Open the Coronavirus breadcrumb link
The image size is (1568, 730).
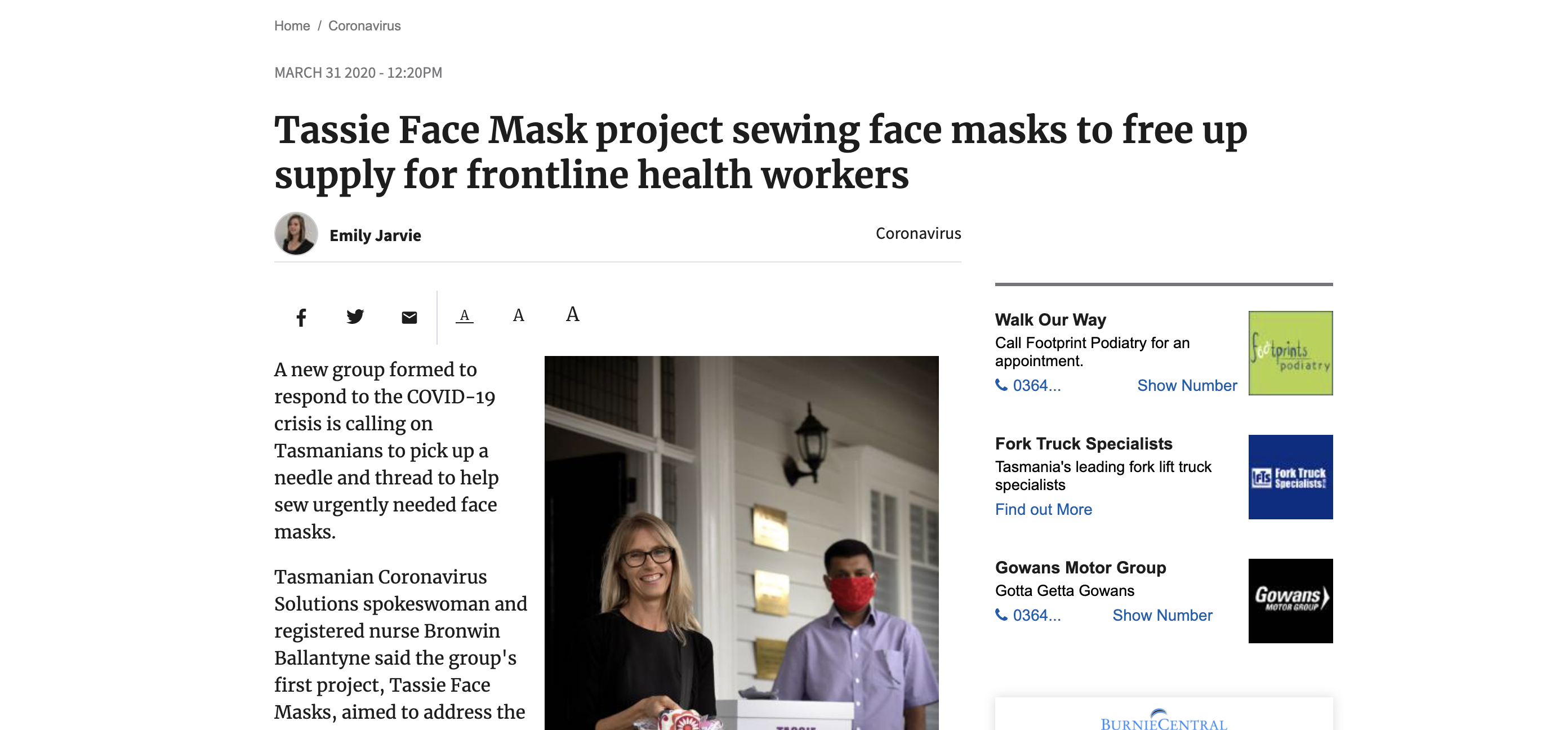tap(364, 25)
